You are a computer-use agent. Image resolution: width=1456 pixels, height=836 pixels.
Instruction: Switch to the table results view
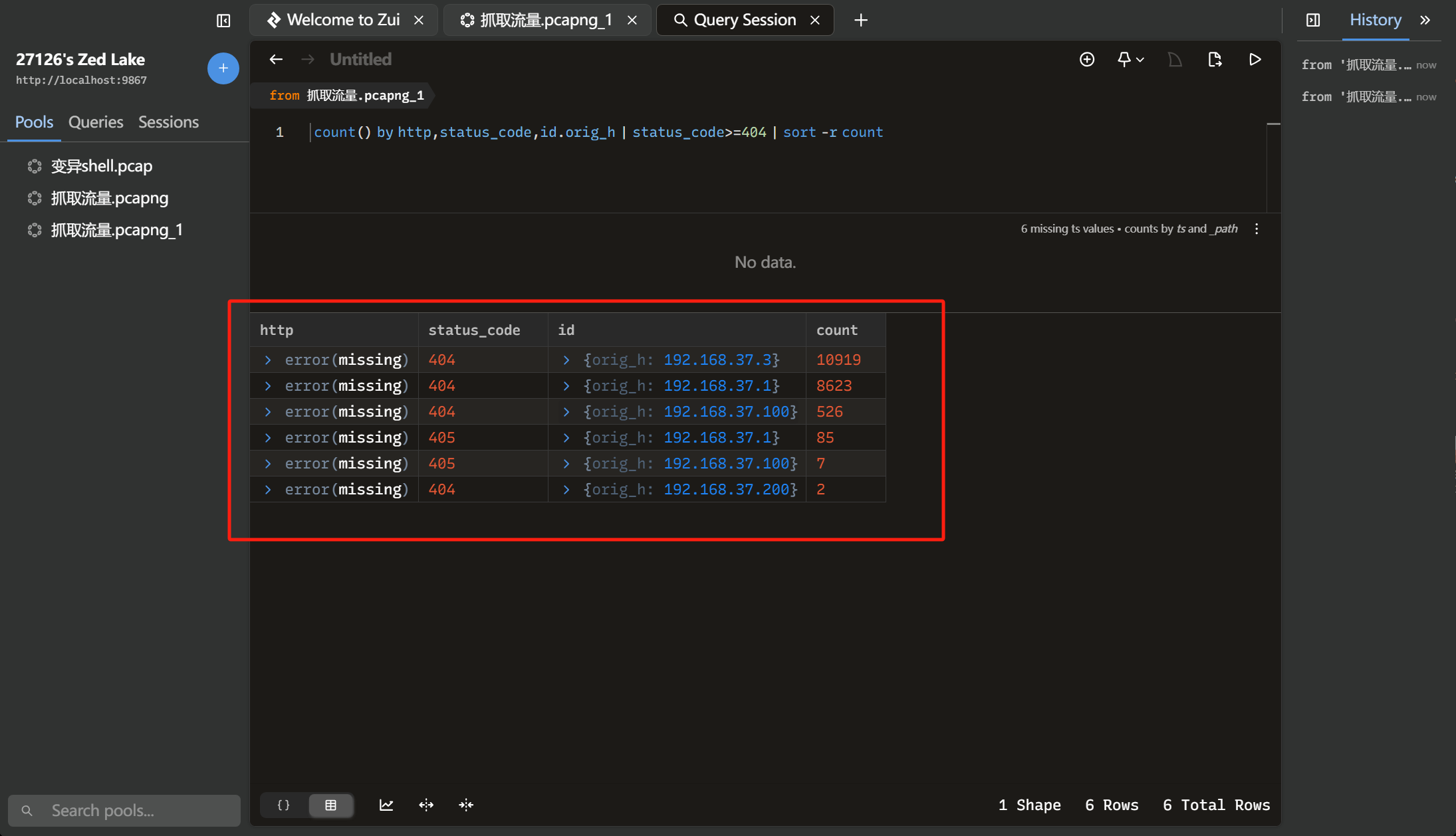pos(330,805)
